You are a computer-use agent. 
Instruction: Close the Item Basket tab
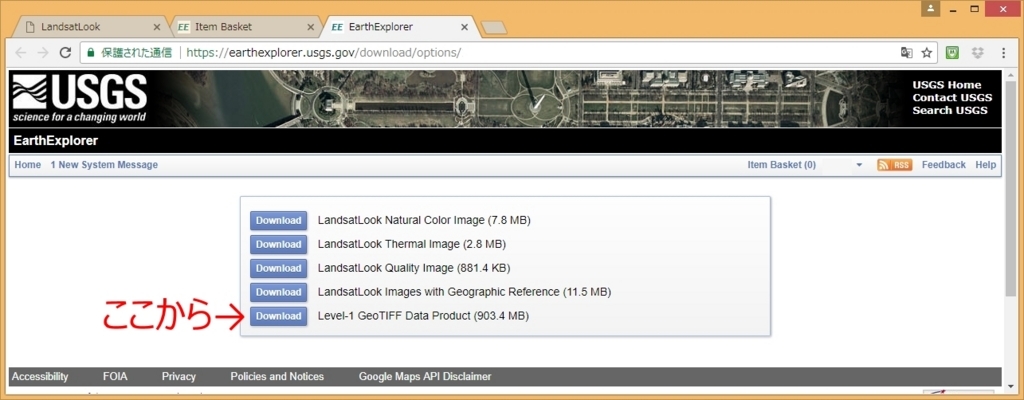pyautogui.click(x=311, y=27)
